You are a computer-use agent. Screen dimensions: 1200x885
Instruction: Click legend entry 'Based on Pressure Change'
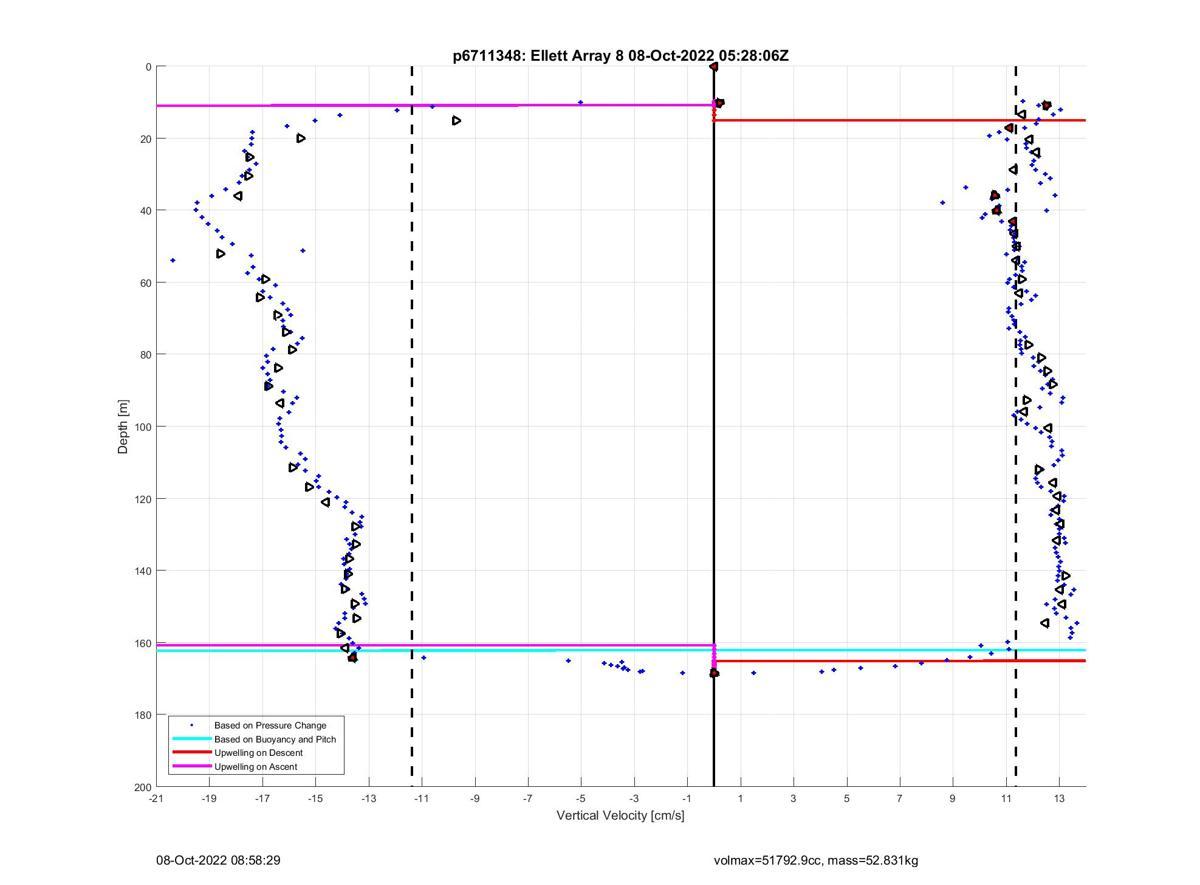point(270,725)
